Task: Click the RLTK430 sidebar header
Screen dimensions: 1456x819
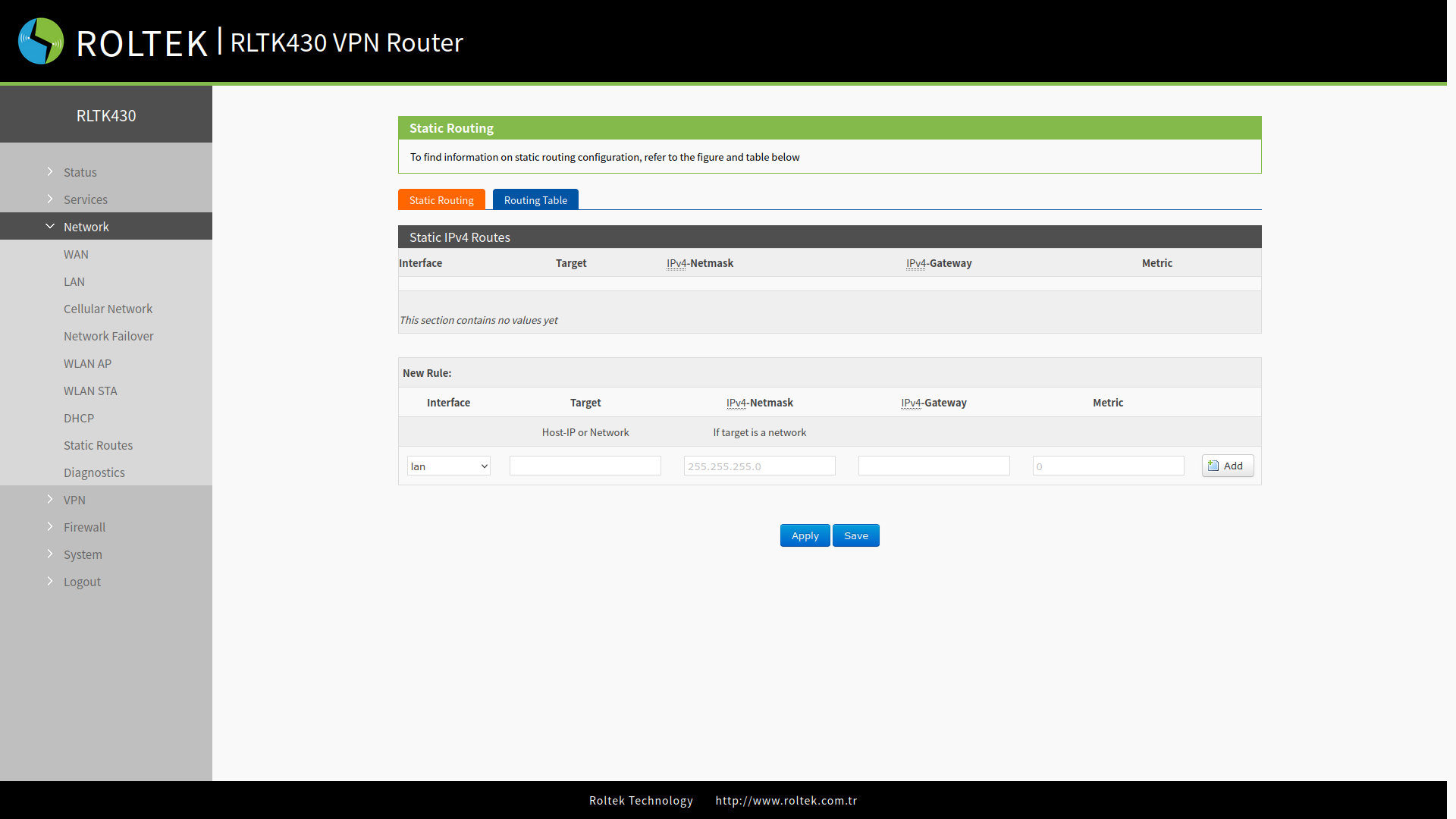Action: coord(106,115)
